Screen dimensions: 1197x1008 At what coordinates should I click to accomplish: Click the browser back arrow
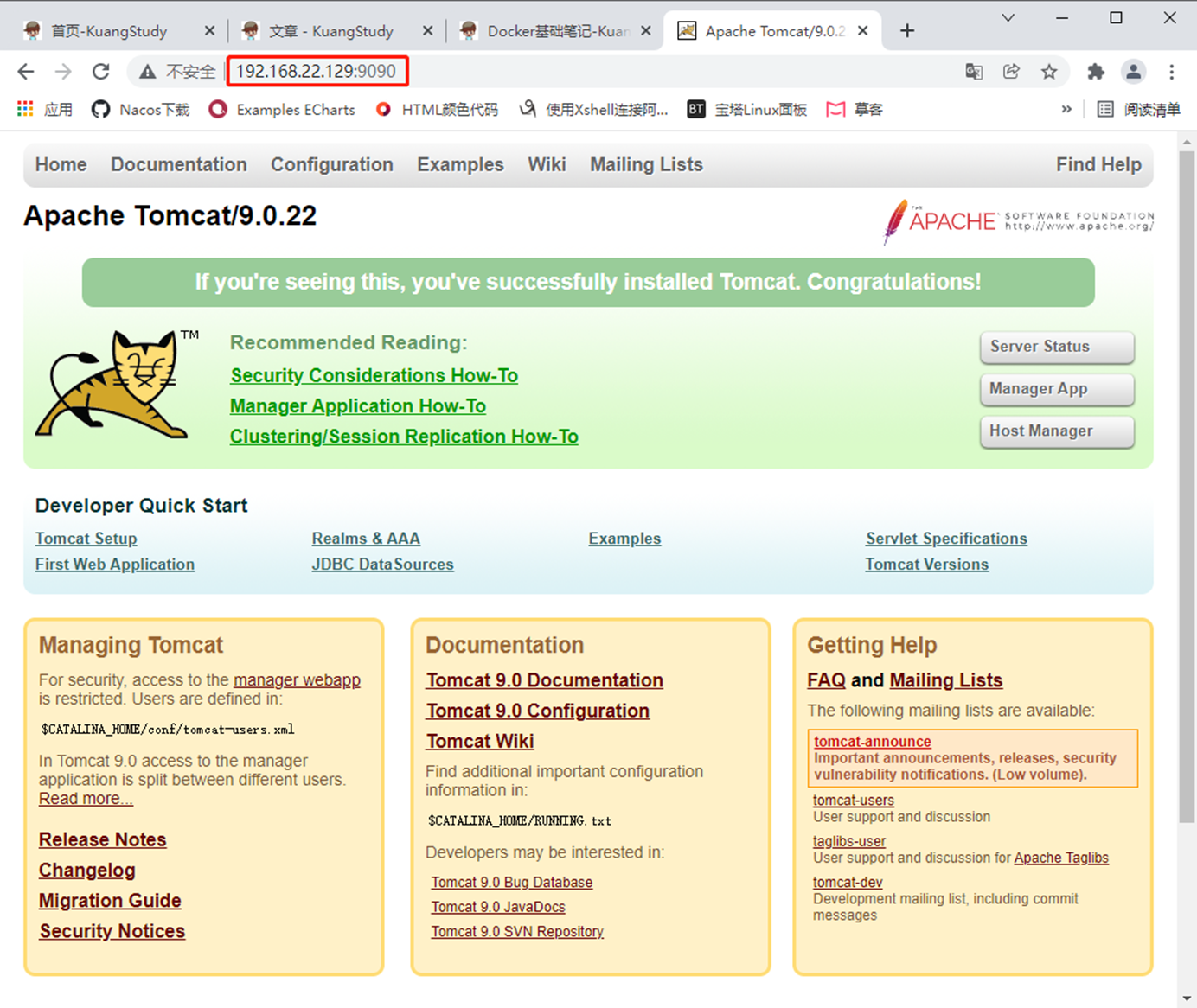coord(26,72)
